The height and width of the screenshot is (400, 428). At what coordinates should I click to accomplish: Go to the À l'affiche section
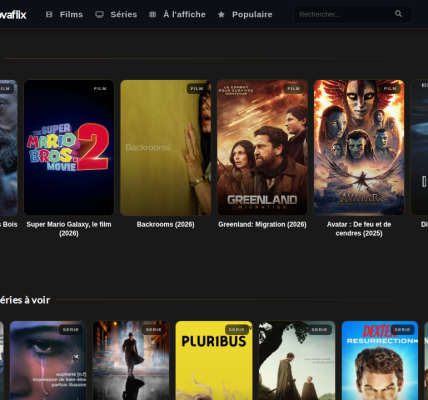[184, 14]
